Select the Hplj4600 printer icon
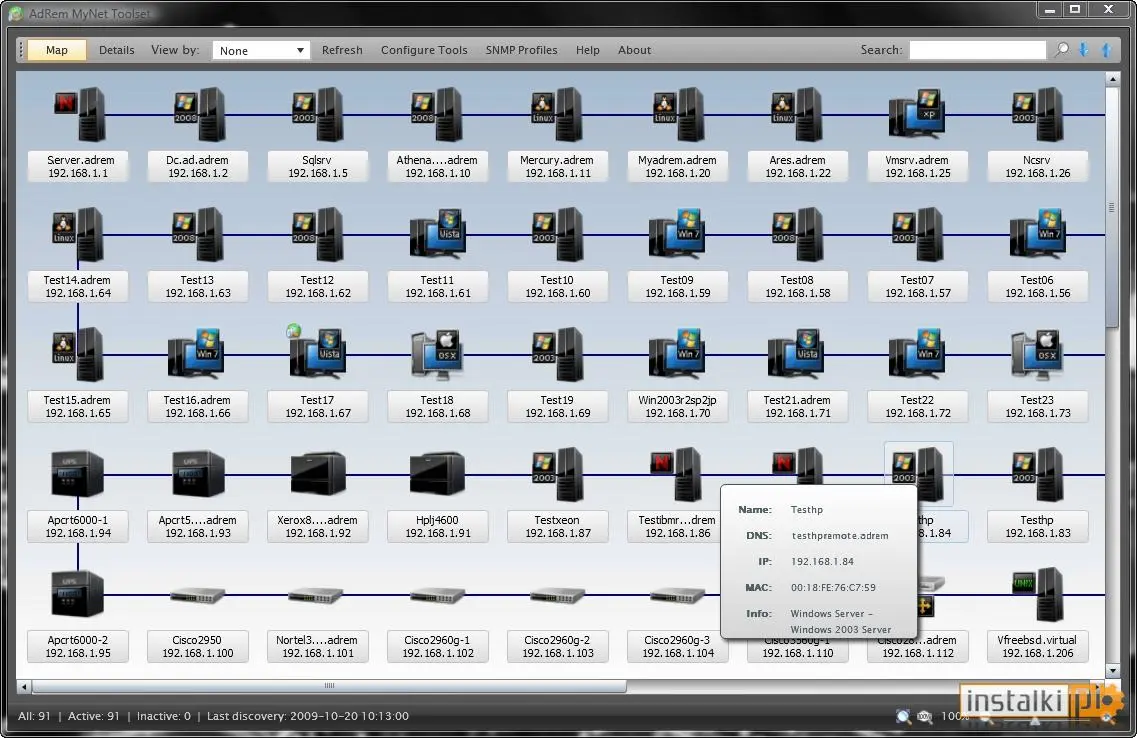This screenshot has height=738, width=1137. click(437, 473)
